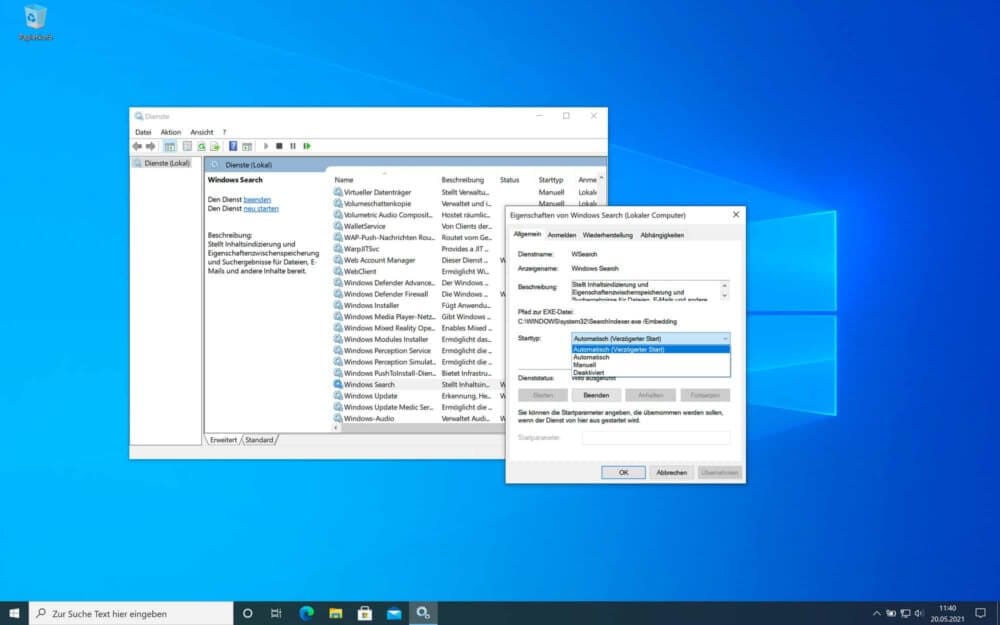Viewport: 1000px width, 625px height.
Task: Select the 'Volumeschattenkopie' service row
Action: tap(378, 203)
